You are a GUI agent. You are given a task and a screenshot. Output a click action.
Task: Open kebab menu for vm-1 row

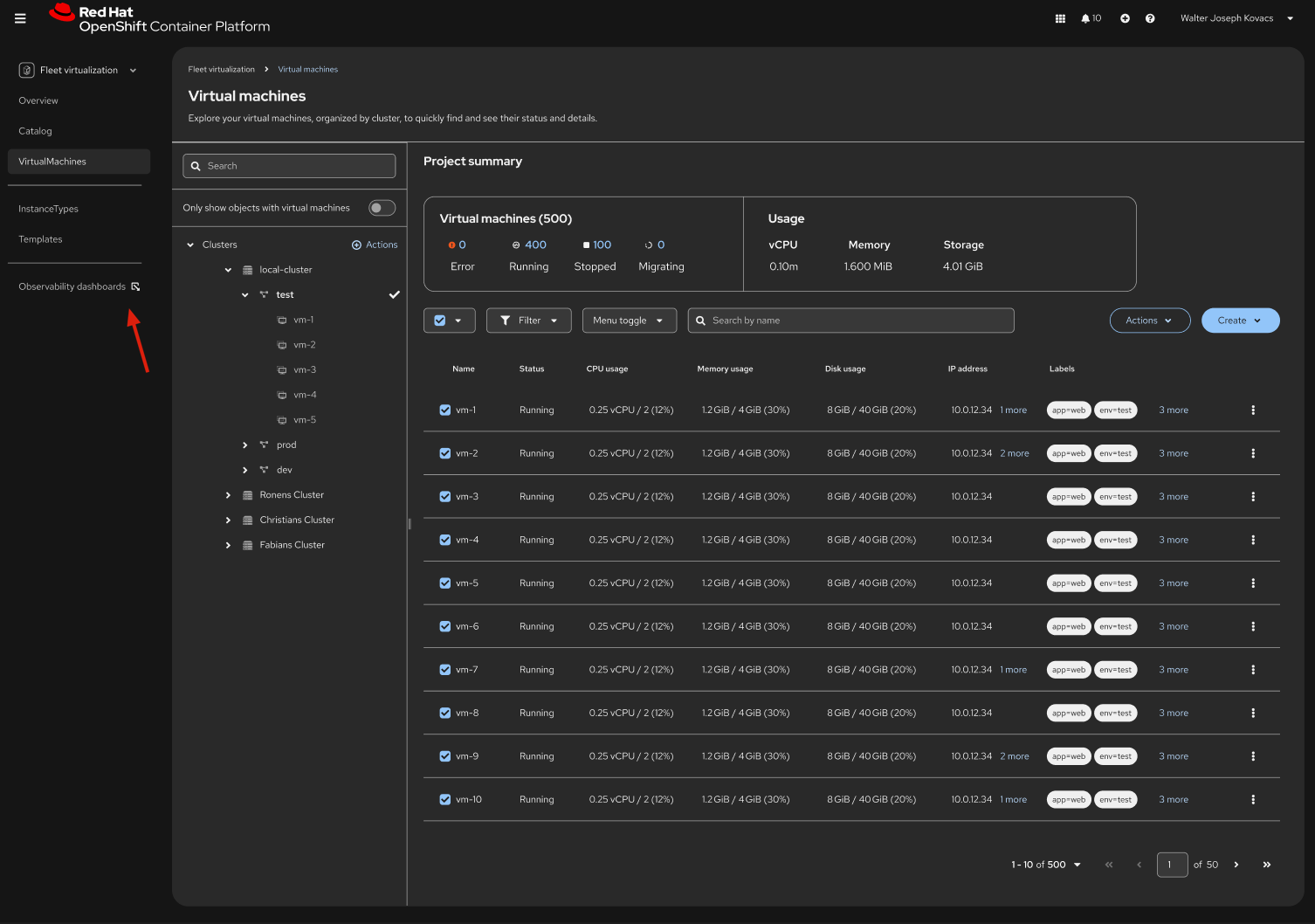[x=1252, y=410]
